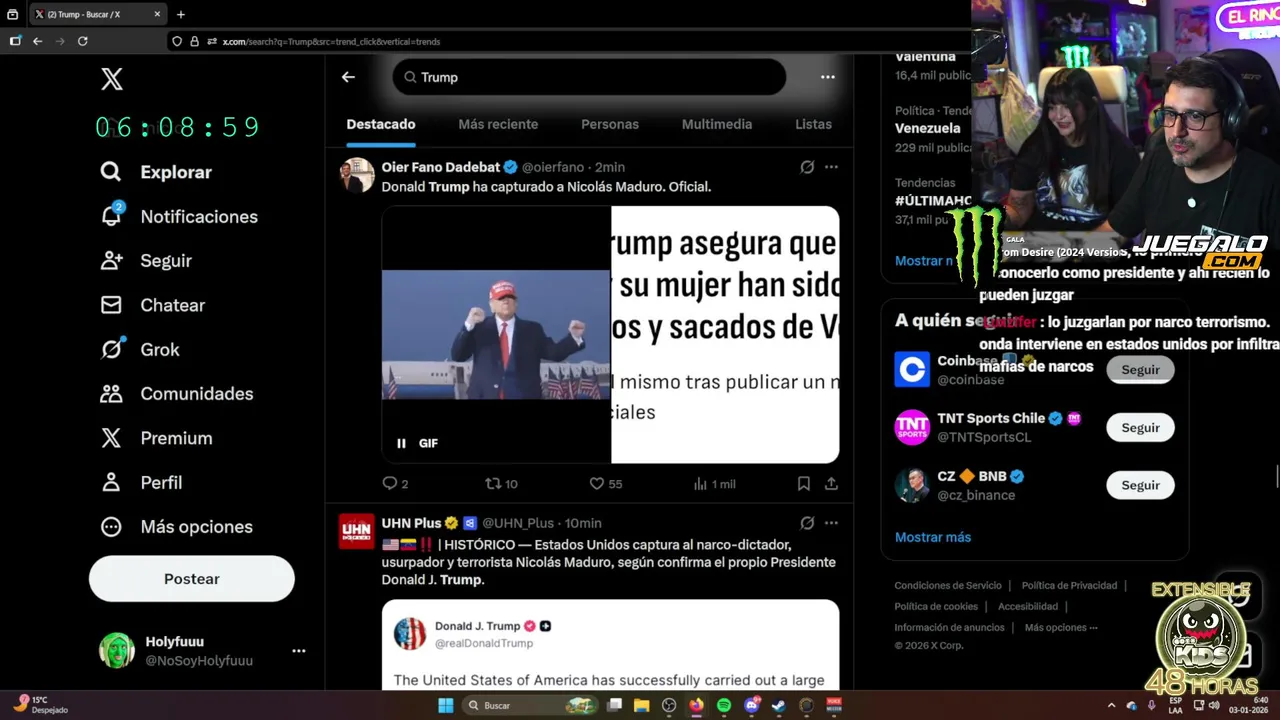Open the Venezuela trending topic
Viewport: 1280px width, 720px height.
(x=928, y=128)
